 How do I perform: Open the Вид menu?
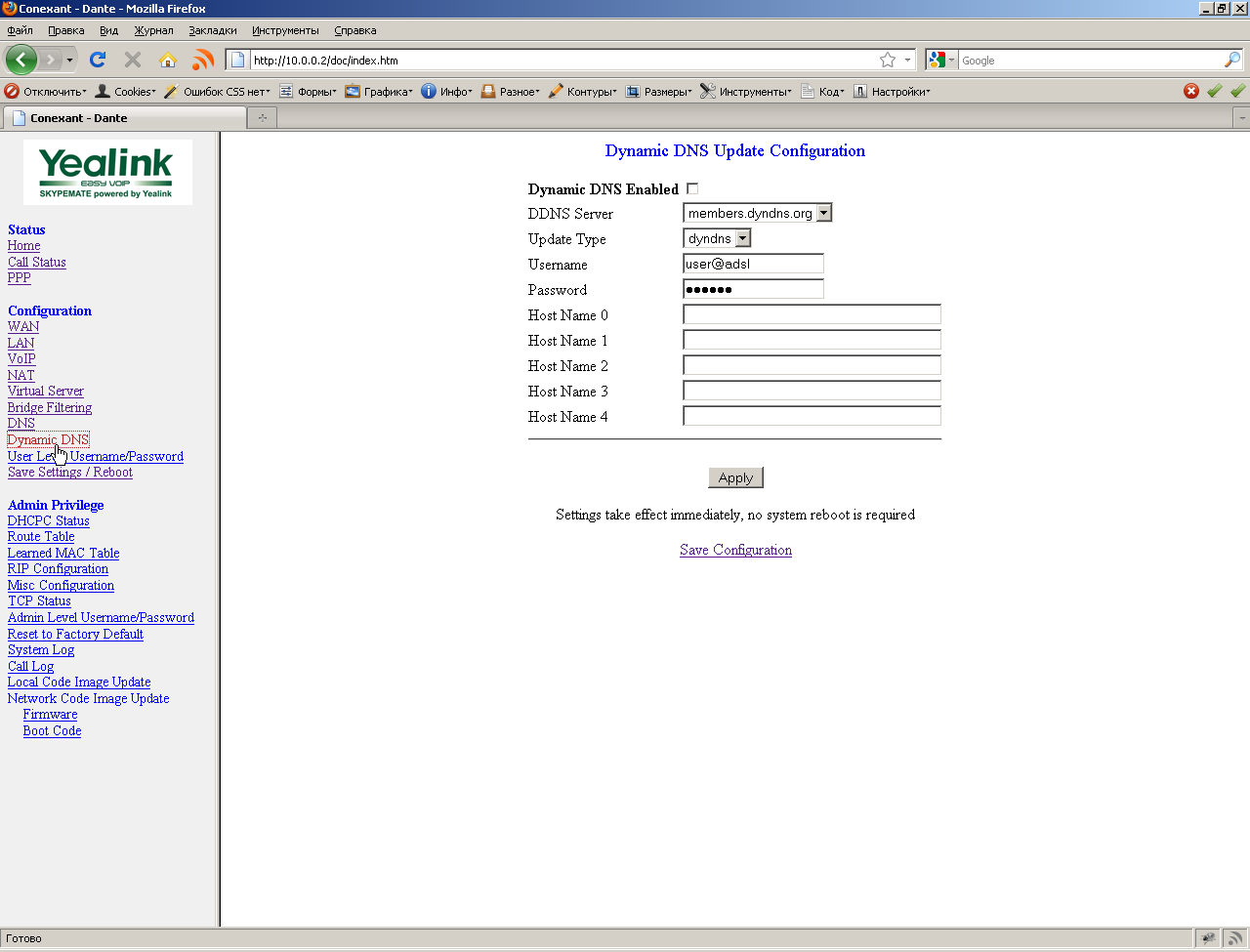pyautogui.click(x=108, y=30)
